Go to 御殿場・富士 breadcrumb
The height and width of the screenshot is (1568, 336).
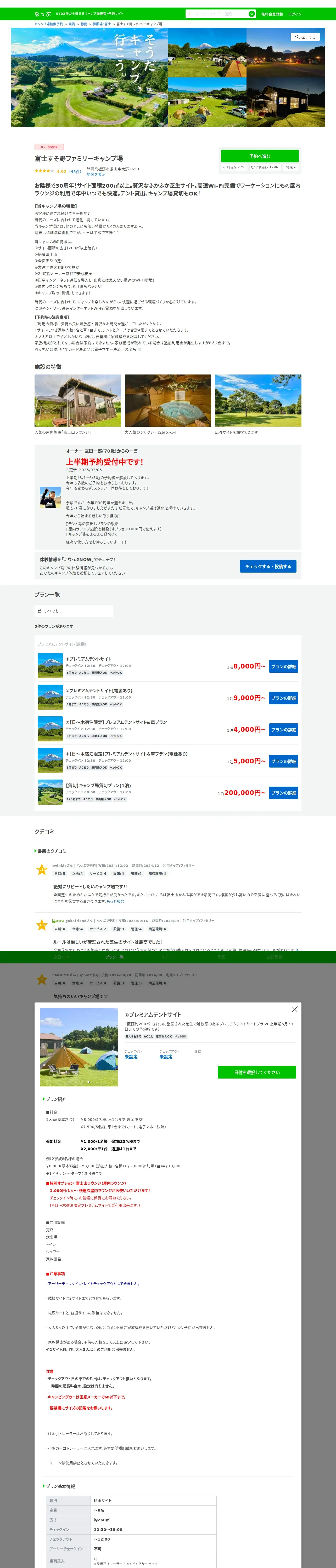click(102, 24)
